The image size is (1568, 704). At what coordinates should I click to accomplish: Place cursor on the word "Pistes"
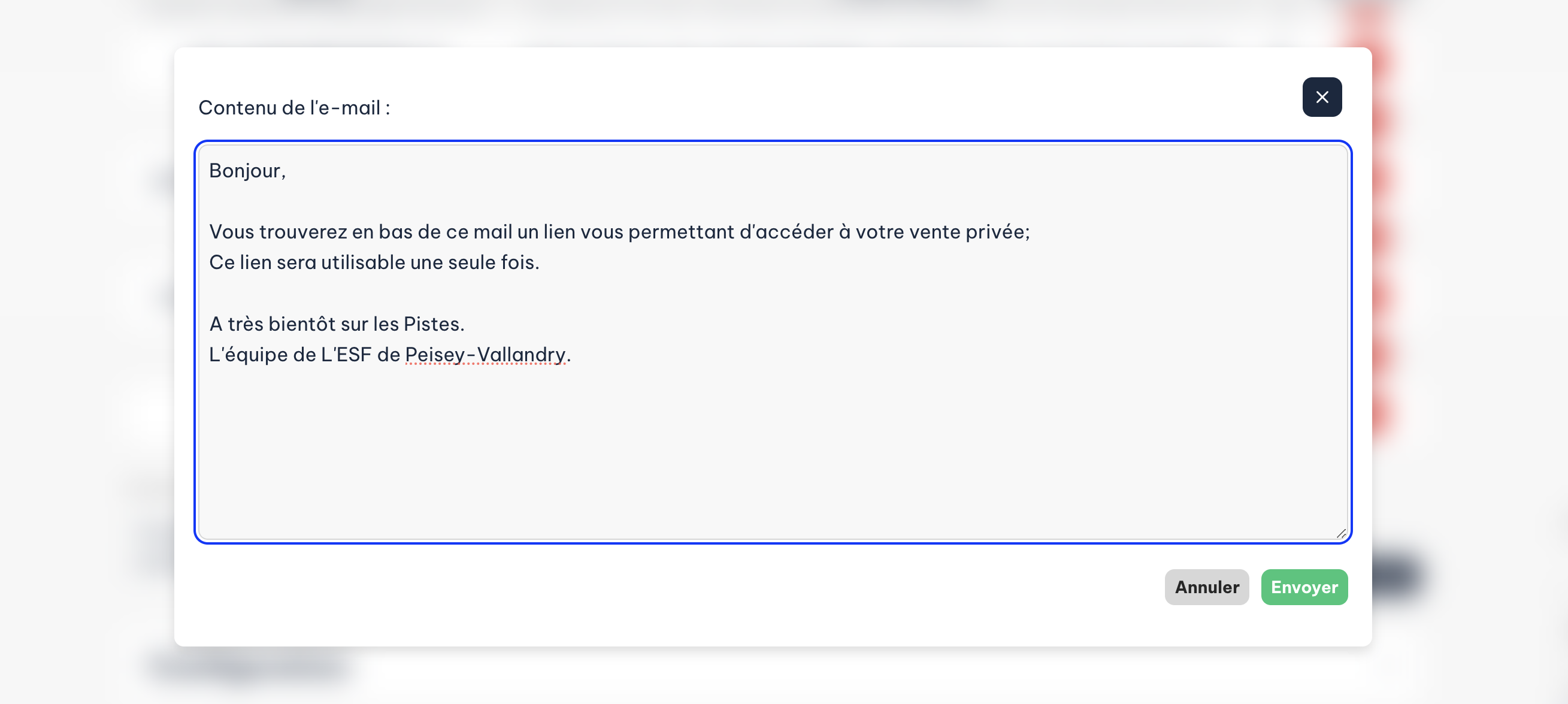pos(432,324)
